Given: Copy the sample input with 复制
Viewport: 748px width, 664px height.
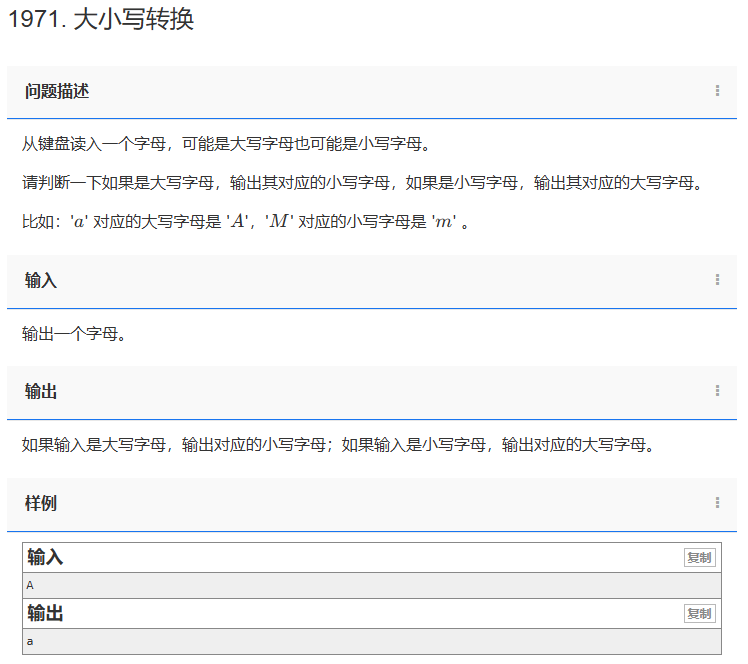Looking at the screenshot, I should click(699, 557).
